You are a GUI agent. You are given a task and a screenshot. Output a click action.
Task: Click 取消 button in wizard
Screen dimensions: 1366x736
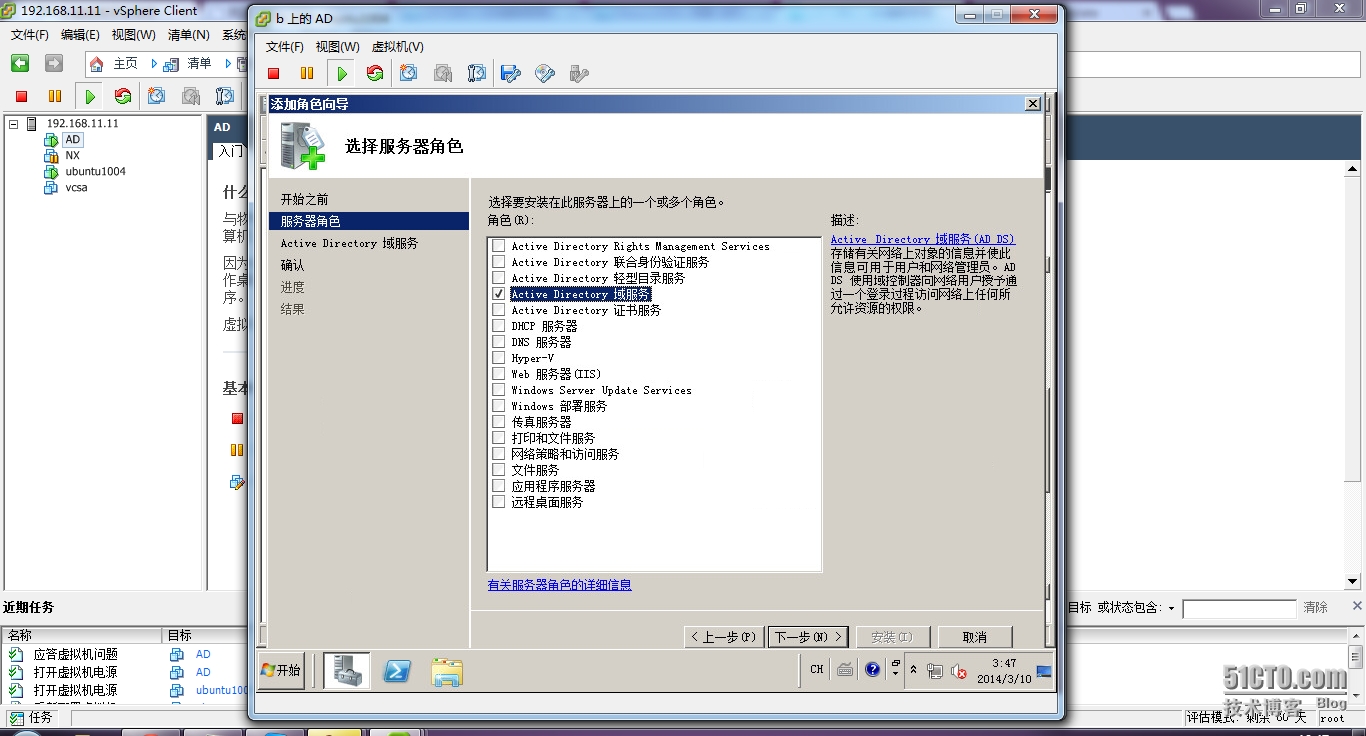pos(975,637)
